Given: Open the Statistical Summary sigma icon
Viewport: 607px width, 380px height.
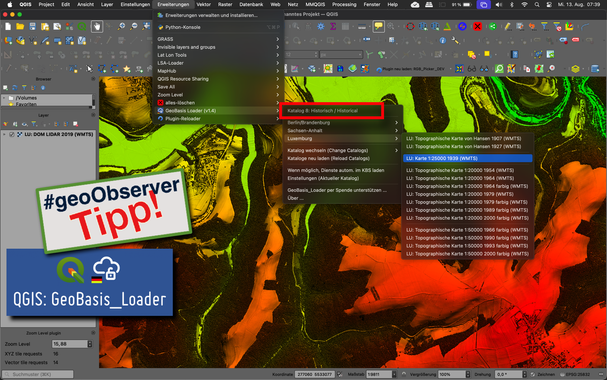Looking at the screenshot, I should 333,26.
